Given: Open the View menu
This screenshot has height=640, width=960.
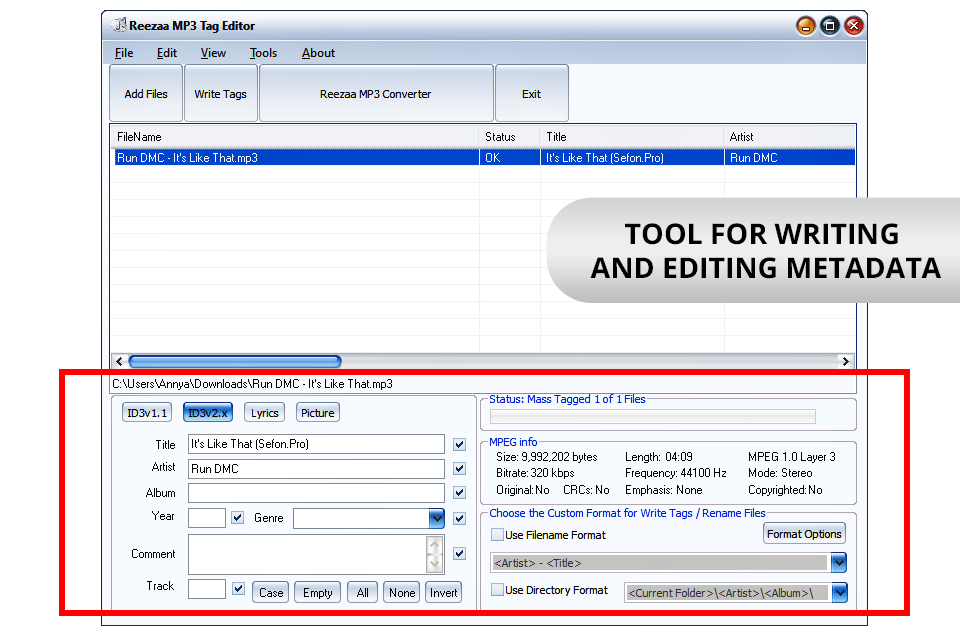Looking at the screenshot, I should (x=213, y=53).
